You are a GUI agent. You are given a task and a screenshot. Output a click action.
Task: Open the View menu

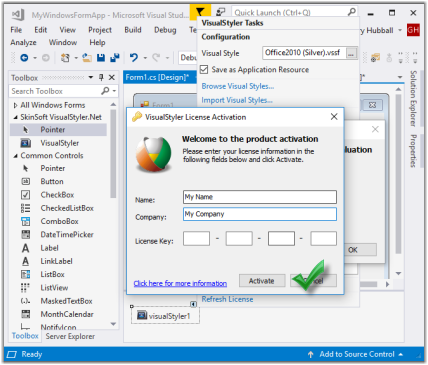pos(68,30)
